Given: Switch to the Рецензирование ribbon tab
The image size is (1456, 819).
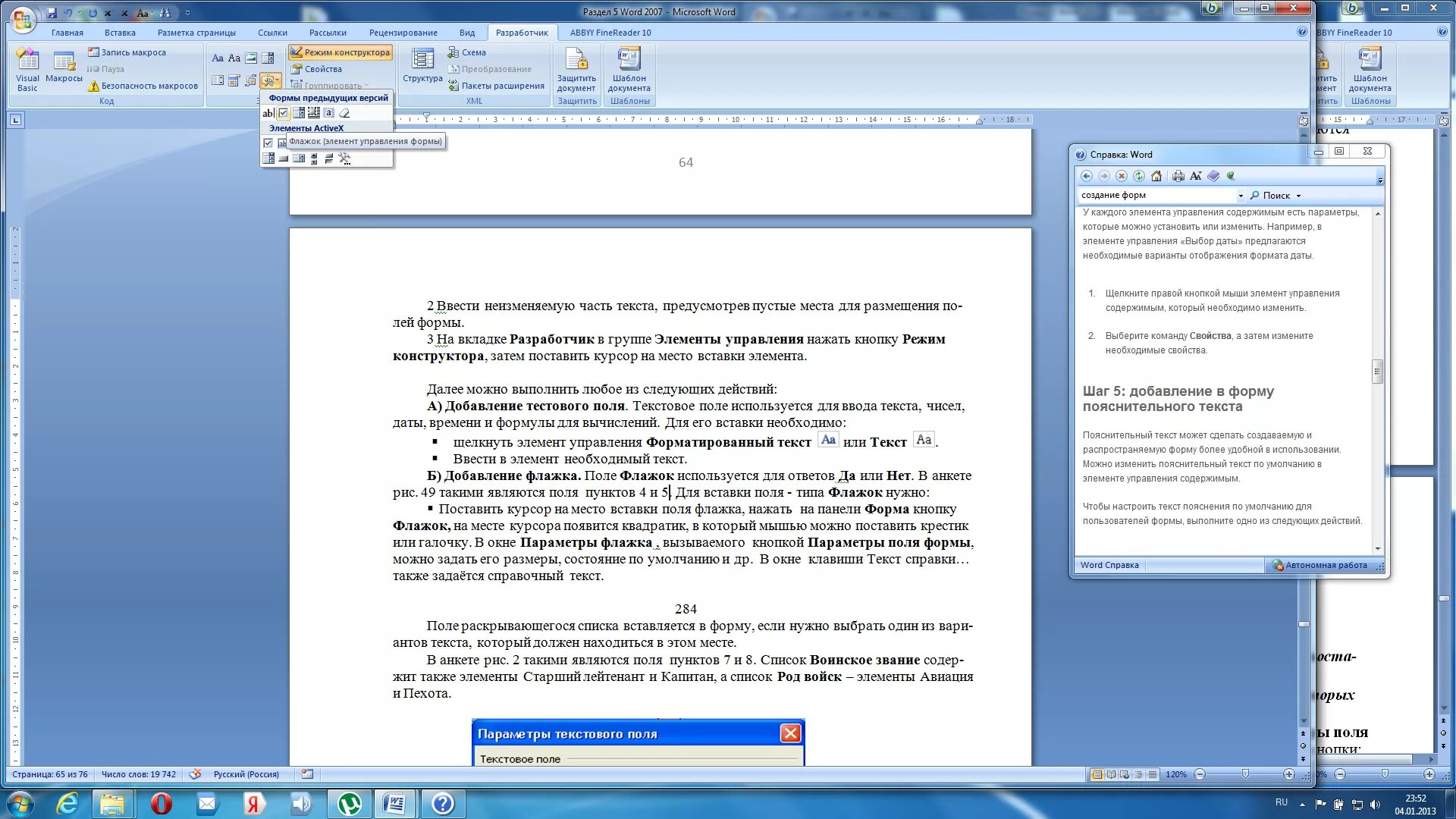Looking at the screenshot, I should coord(403,33).
